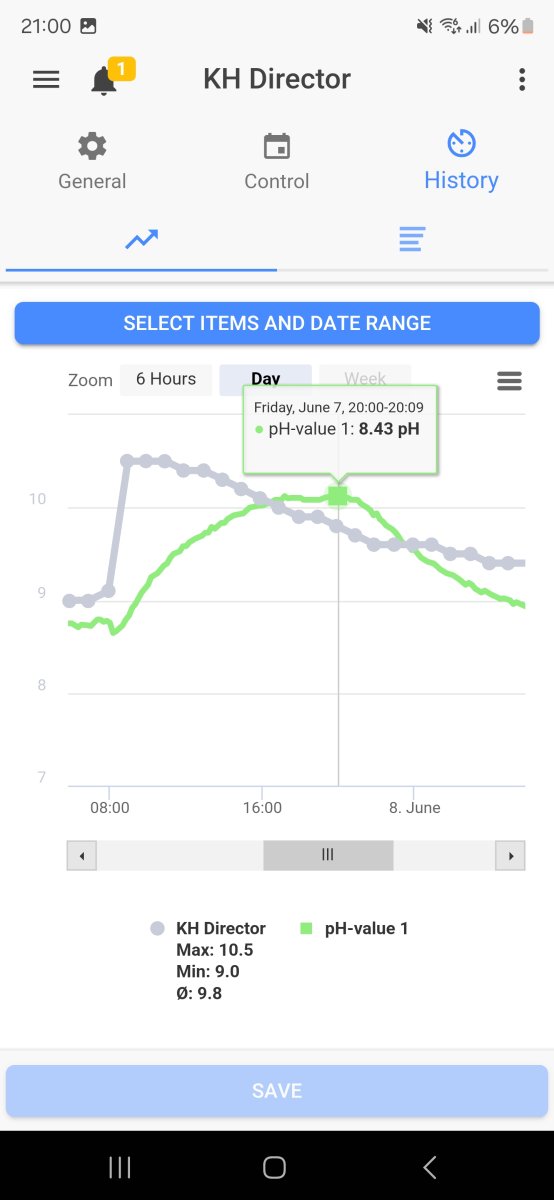Select the History tab
The height and width of the screenshot is (1200, 554).
click(x=461, y=162)
